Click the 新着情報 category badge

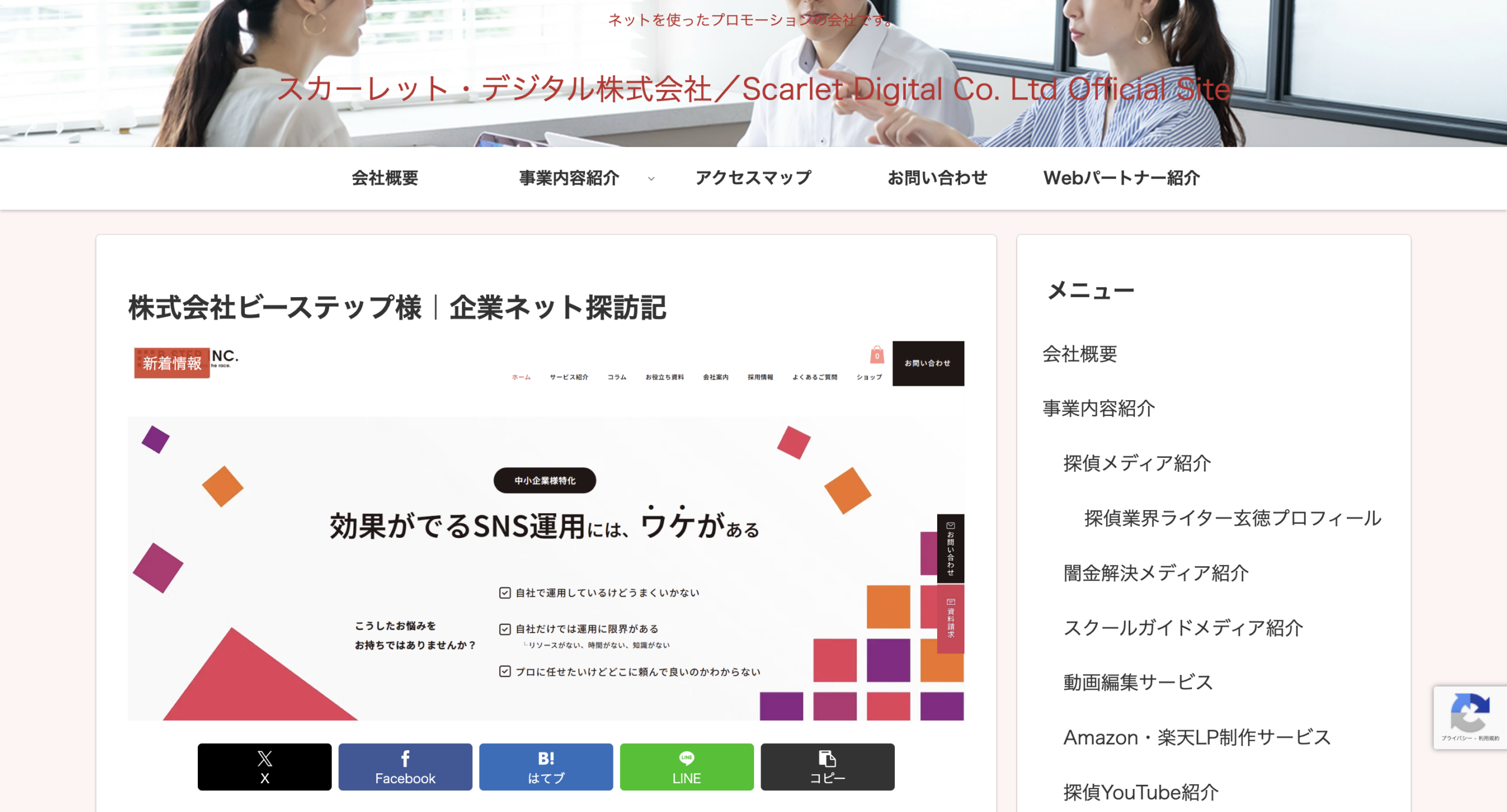click(172, 363)
